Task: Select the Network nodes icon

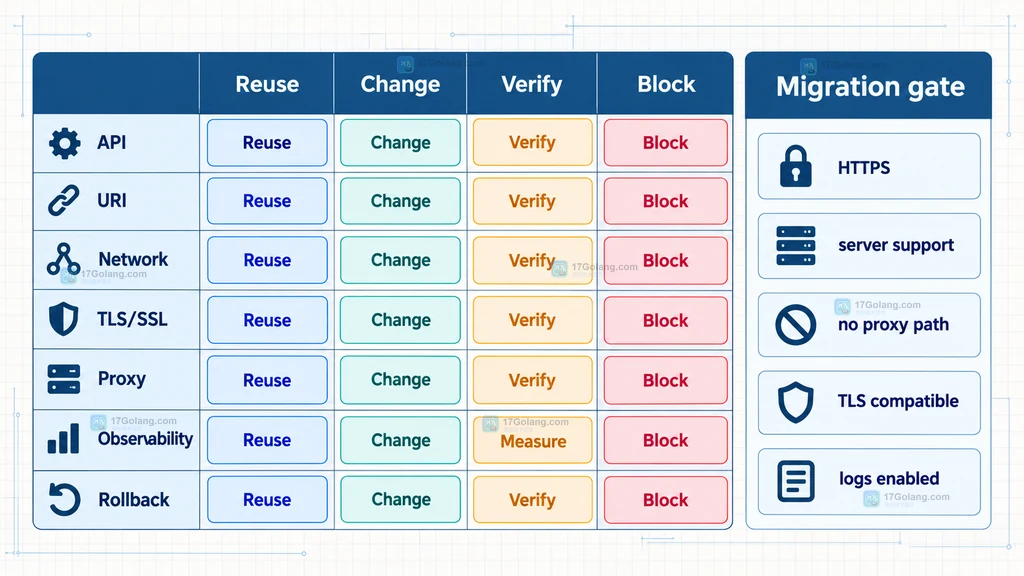Action: coord(63,259)
